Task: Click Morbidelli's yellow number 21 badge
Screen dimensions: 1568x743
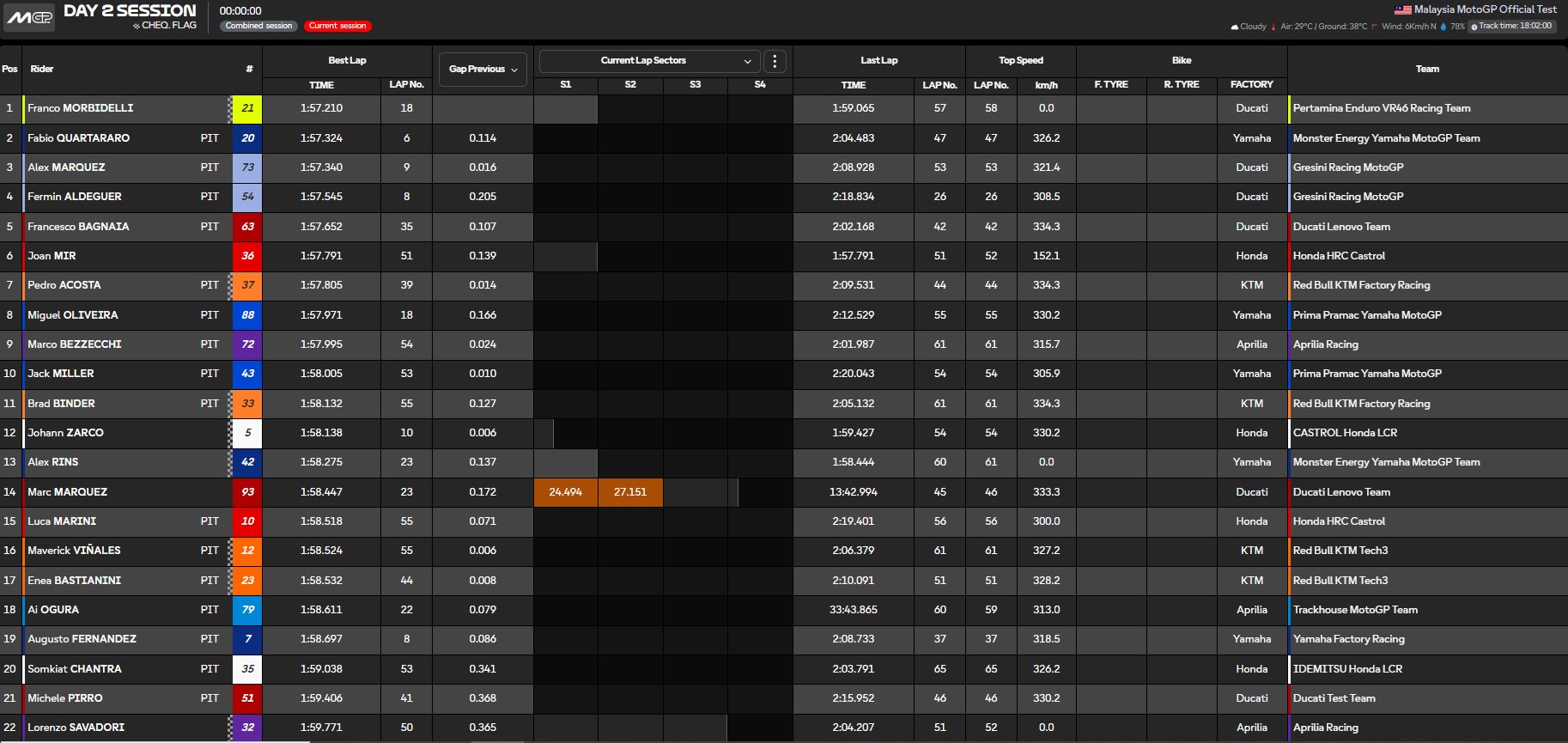Action: click(247, 108)
